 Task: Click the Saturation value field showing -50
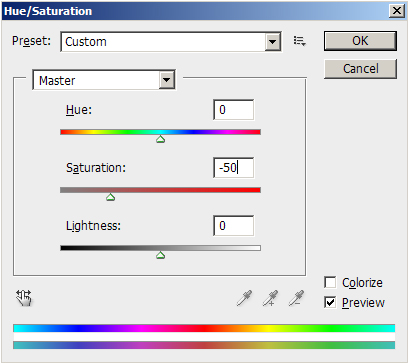click(233, 168)
